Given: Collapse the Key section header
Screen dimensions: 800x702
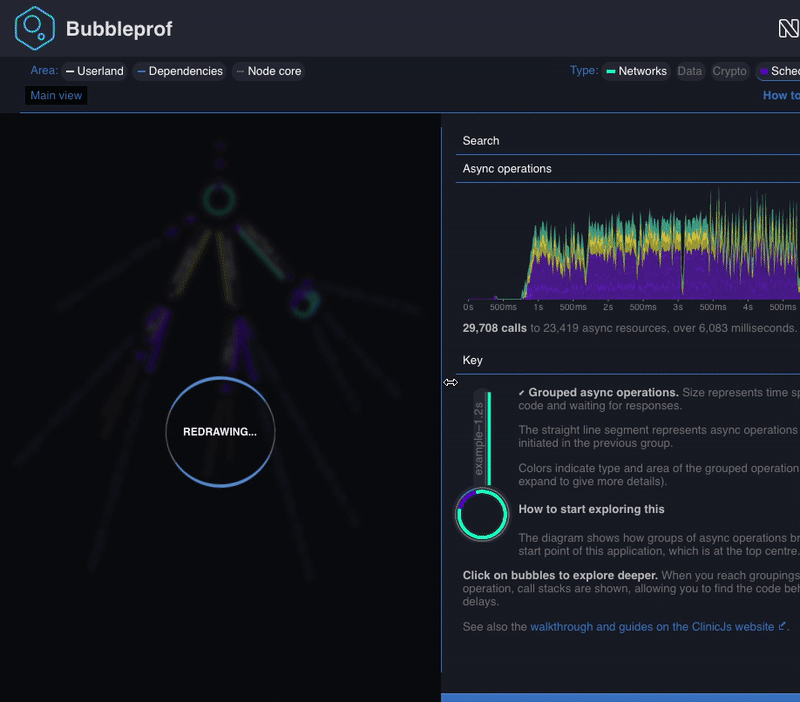Looking at the screenshot, I should pyautogui.click(x=628, y=360).
